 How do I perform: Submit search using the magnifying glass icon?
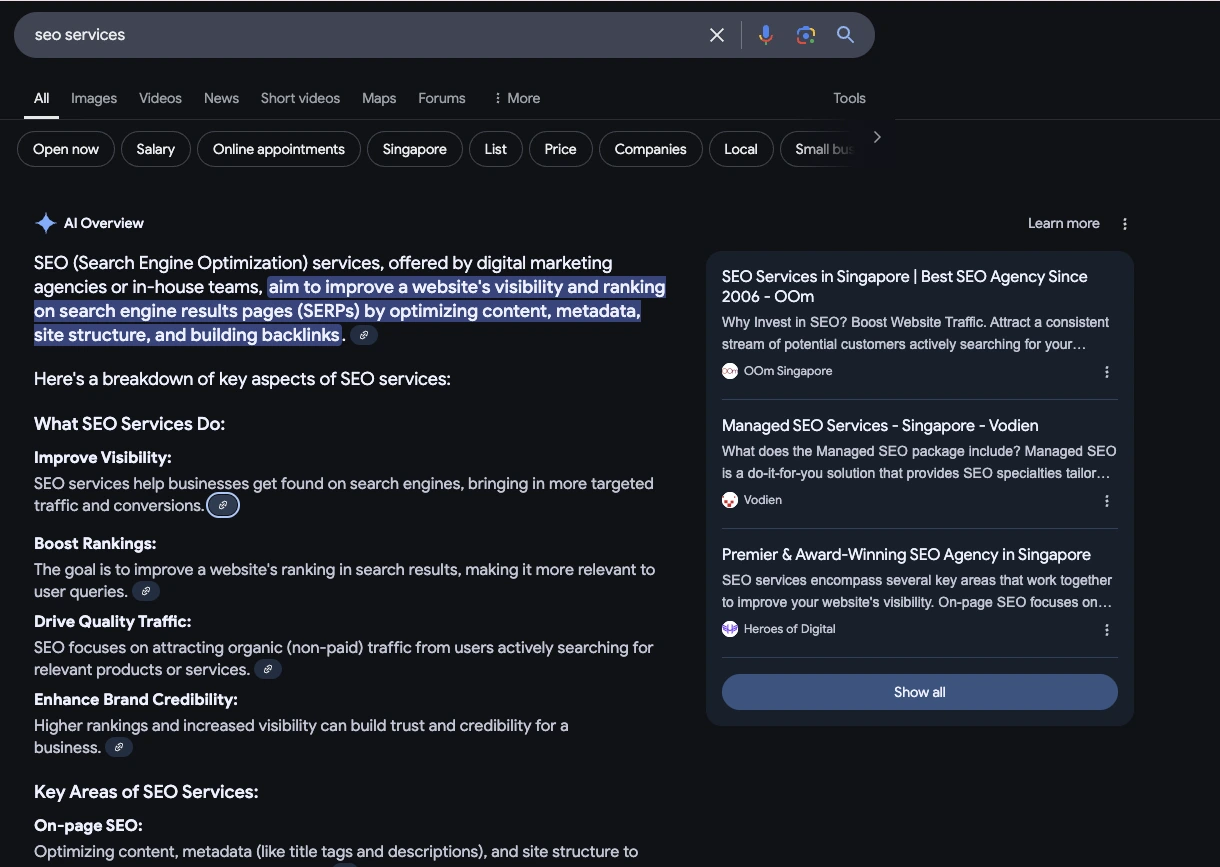coord(846,35)
